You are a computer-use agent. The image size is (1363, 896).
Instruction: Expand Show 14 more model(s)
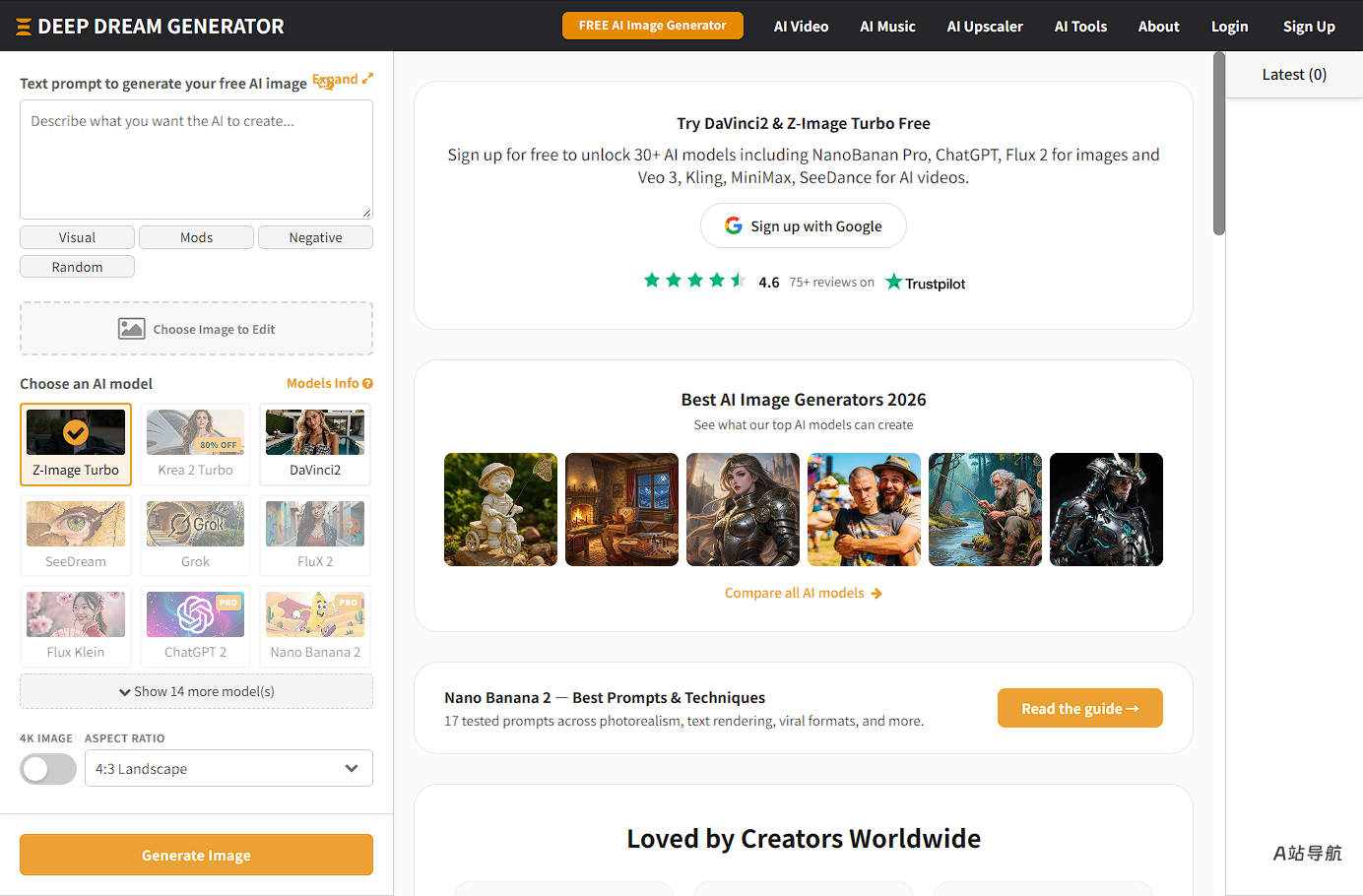[196, 691]
